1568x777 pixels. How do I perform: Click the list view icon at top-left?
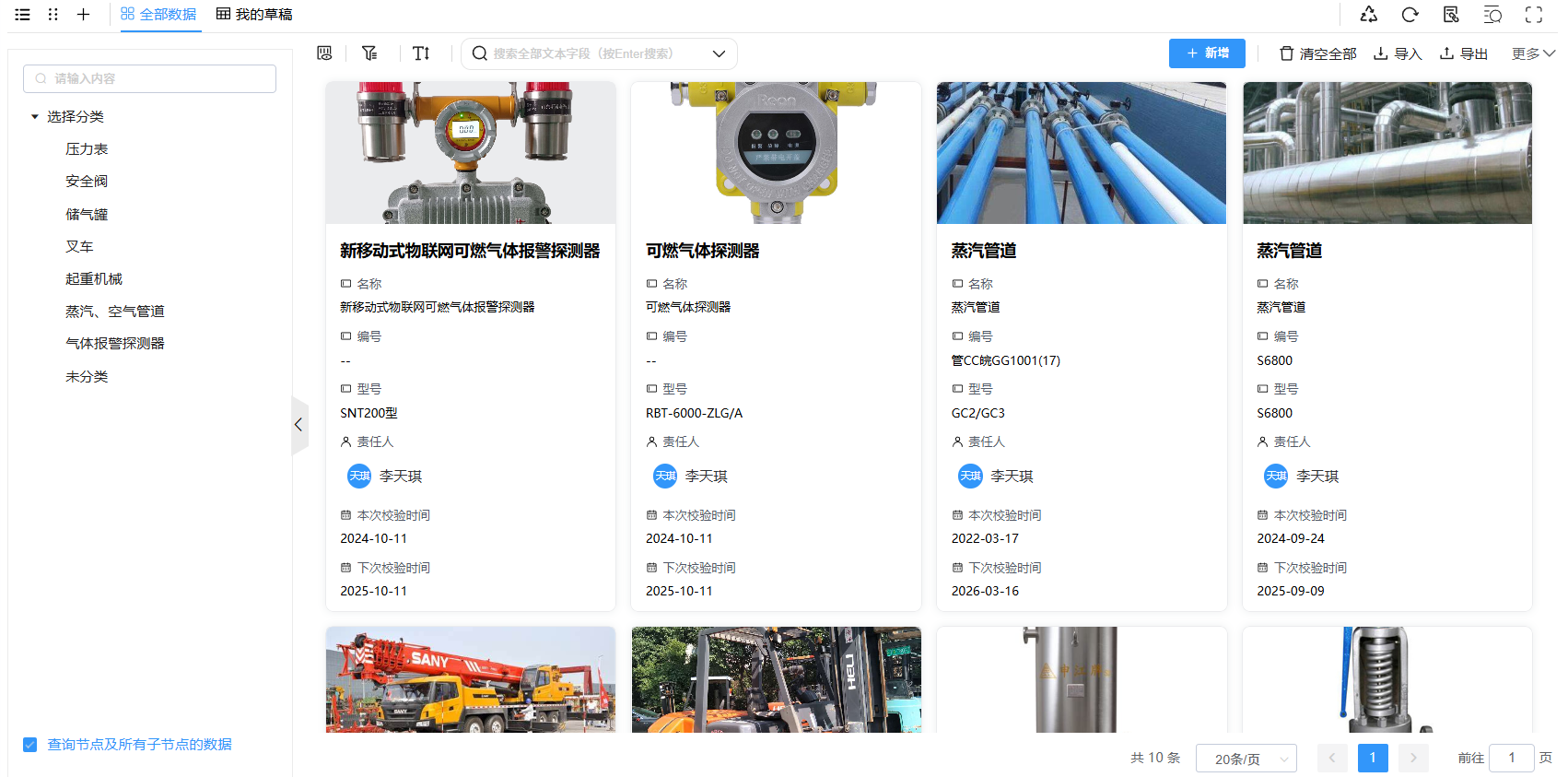(22, 15)
